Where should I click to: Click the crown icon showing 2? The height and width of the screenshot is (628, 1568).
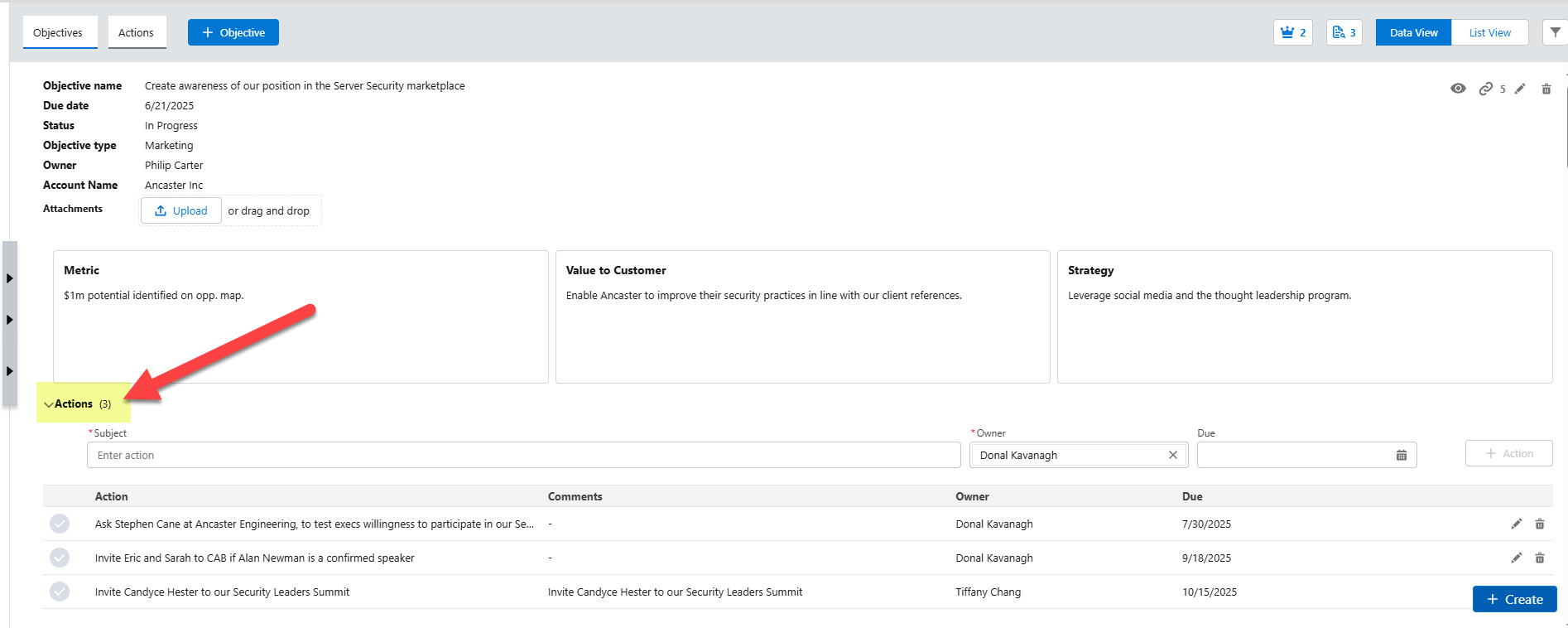(1291, 32)
